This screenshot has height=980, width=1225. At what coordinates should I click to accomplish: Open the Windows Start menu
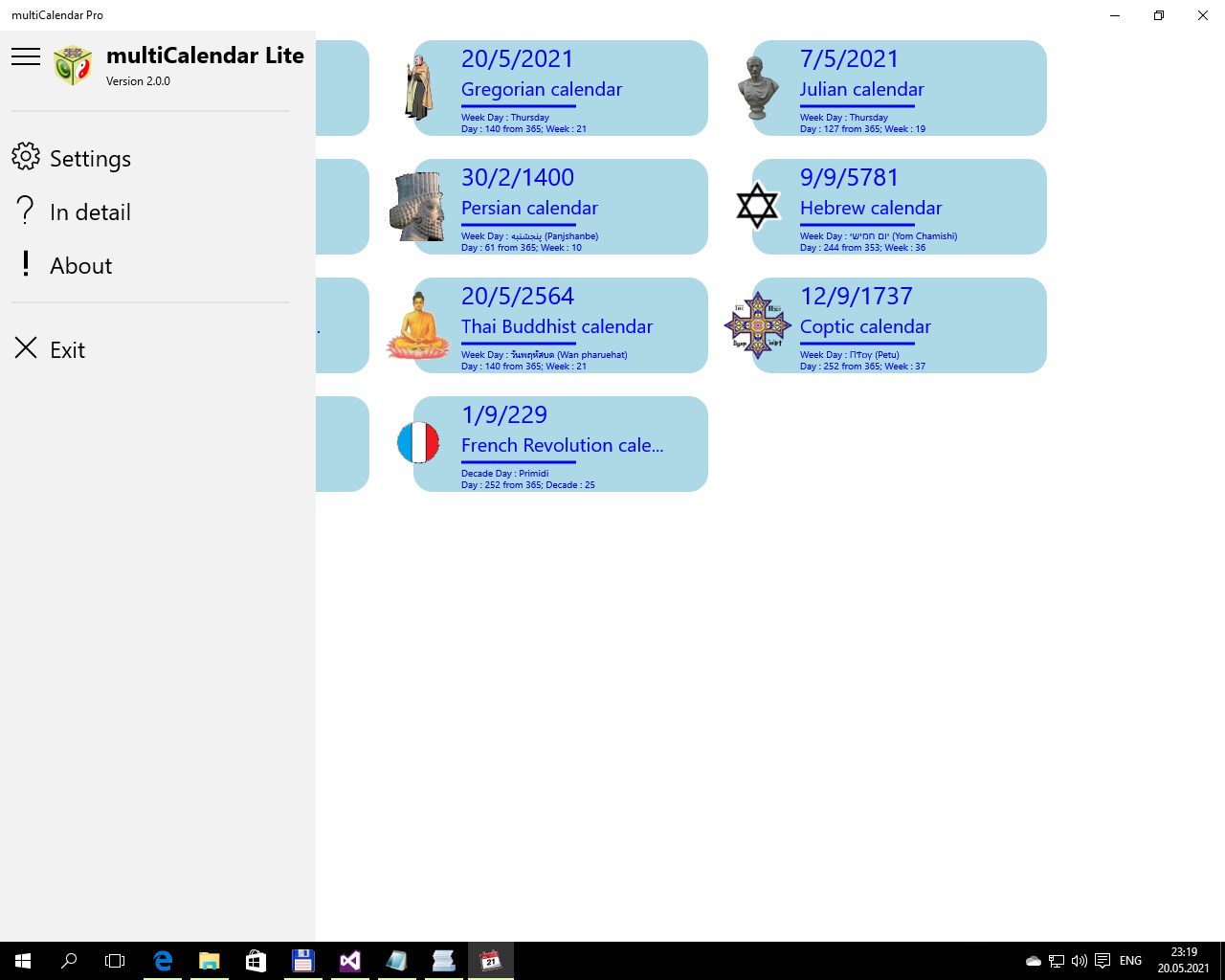23,961
